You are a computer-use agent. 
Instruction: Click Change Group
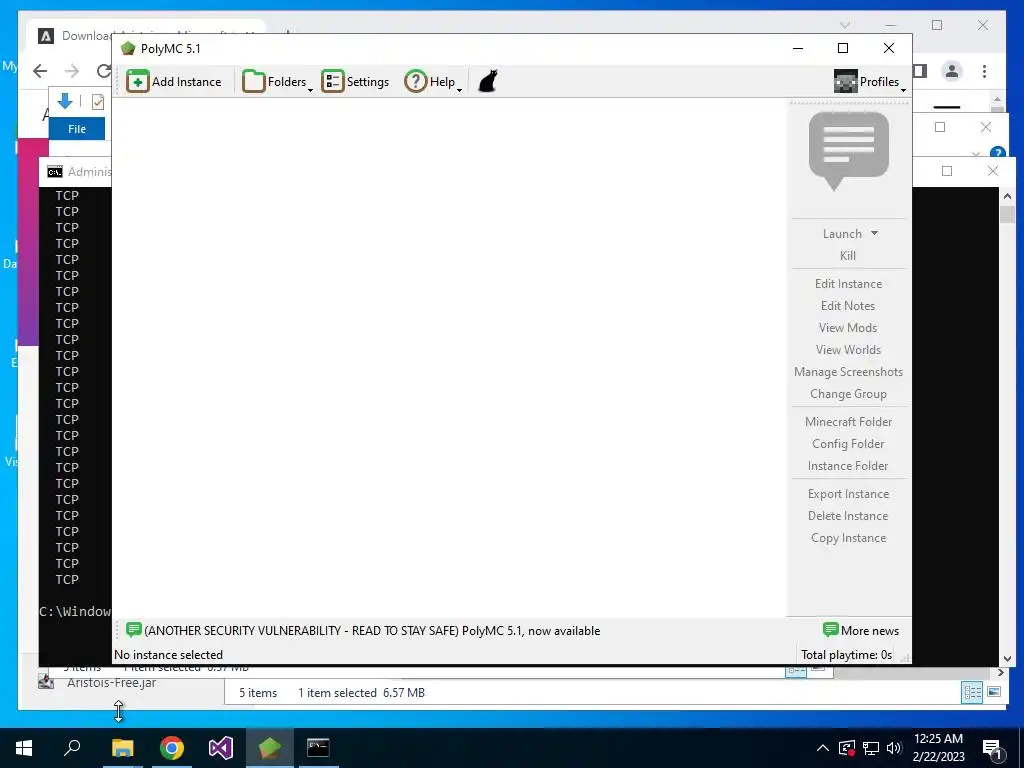pos(848,394)
